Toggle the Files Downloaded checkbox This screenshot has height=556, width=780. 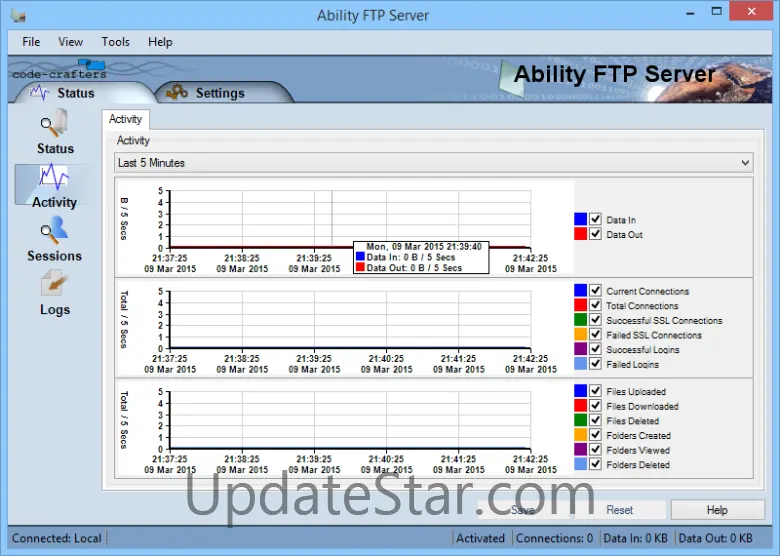tap(595, 405)
